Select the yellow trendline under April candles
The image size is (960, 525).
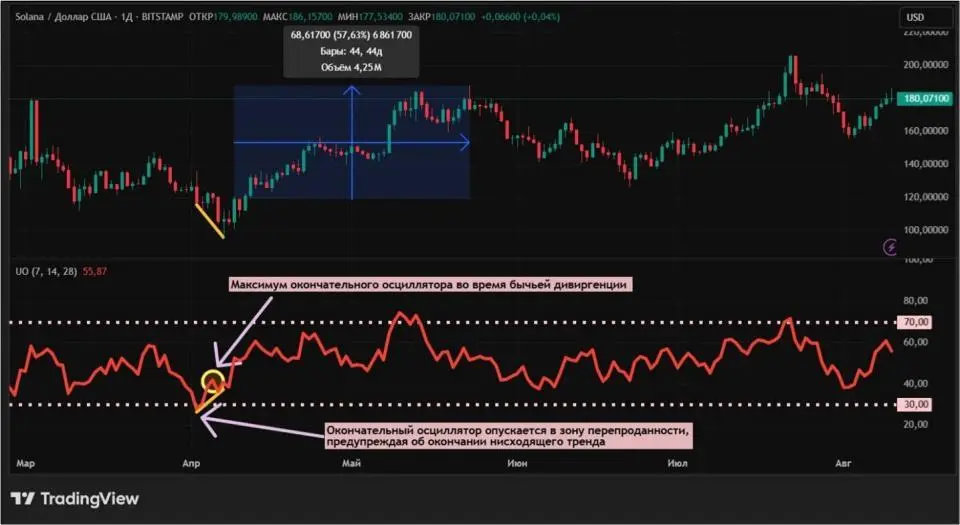[209, 220]
